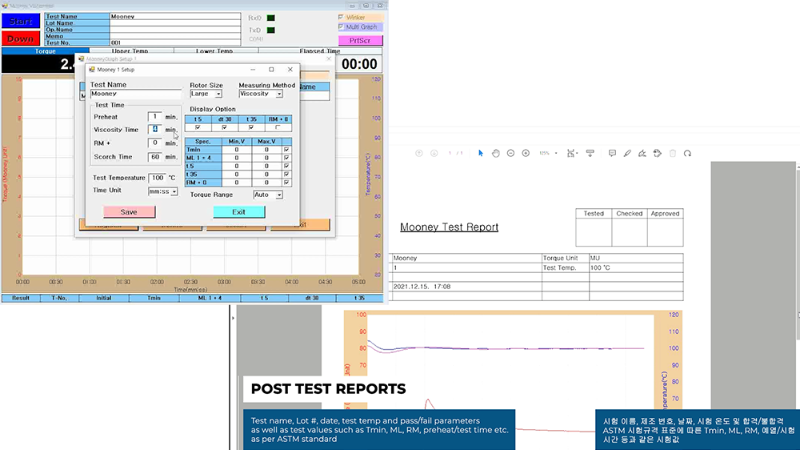The image size is (800, 450).
Task: Click the PrtScr button
Action: (360, 40)
